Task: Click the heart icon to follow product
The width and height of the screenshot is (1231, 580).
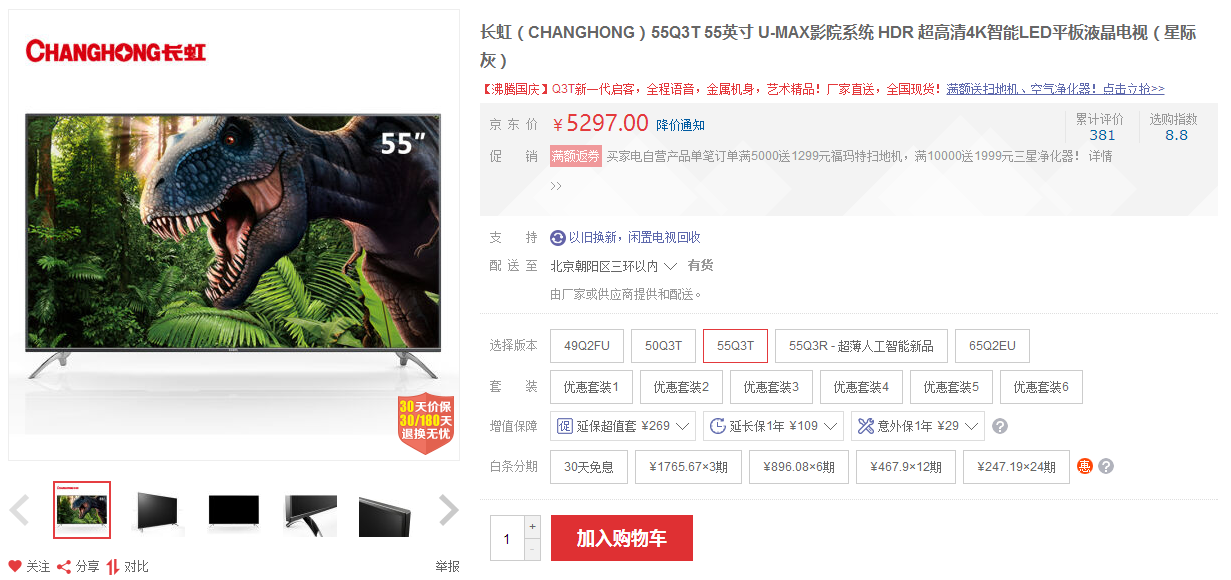Action: click(15, 566)
